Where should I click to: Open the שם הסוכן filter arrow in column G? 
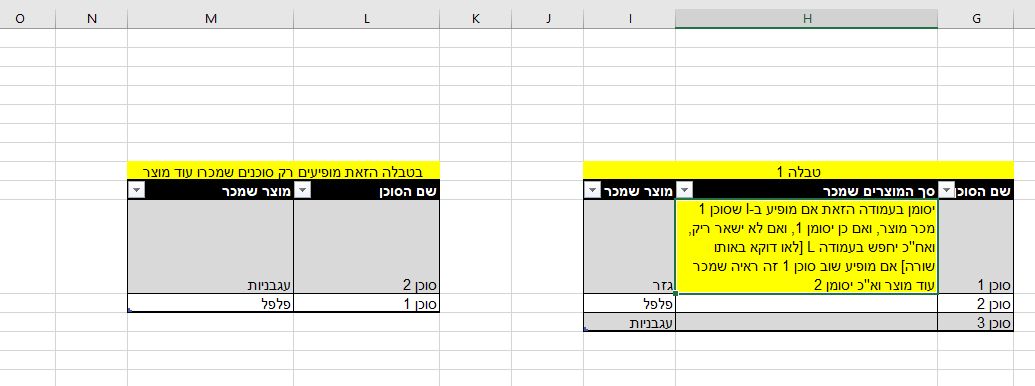coord(945,191)
